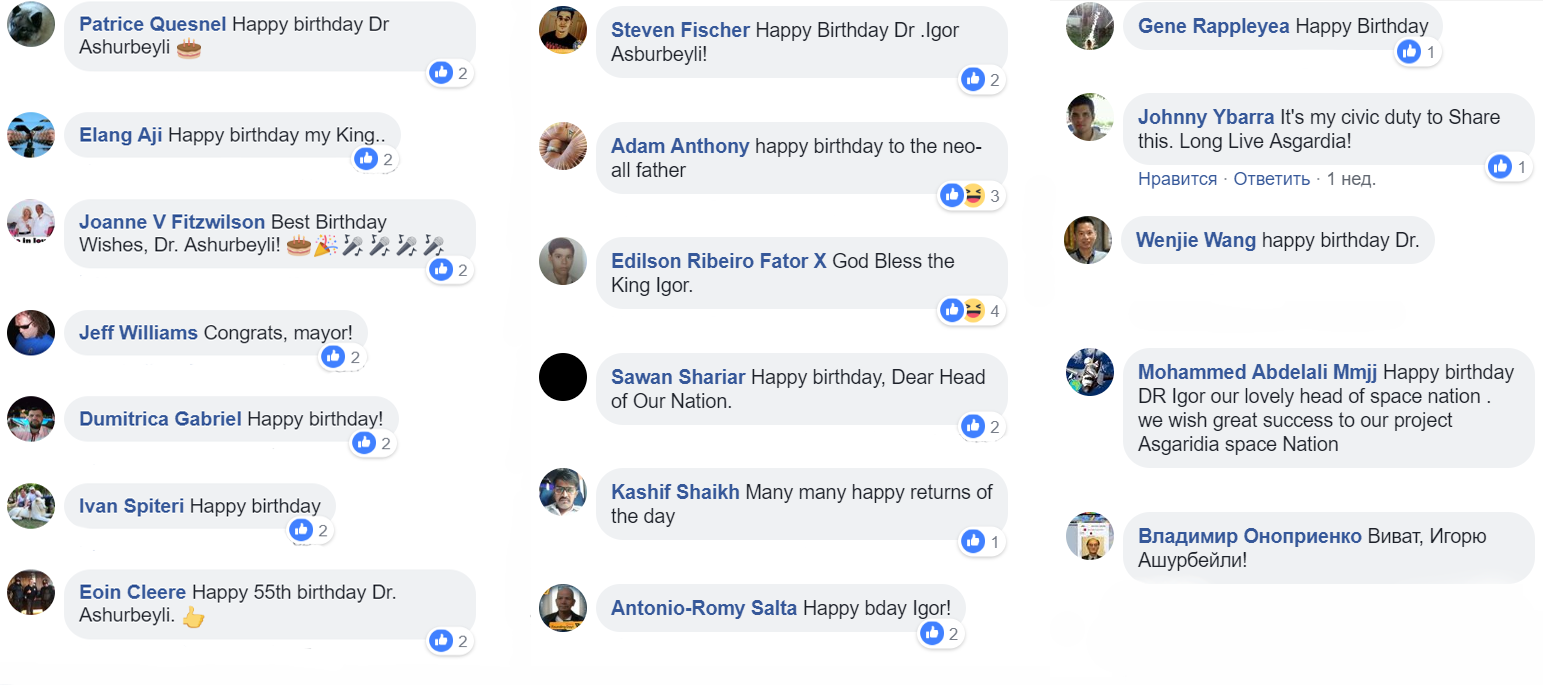Click like reaction on Patrice Quesnel's comment
Image resolution: width=1543 pixels, height=685 pixels.
point(441,72)
